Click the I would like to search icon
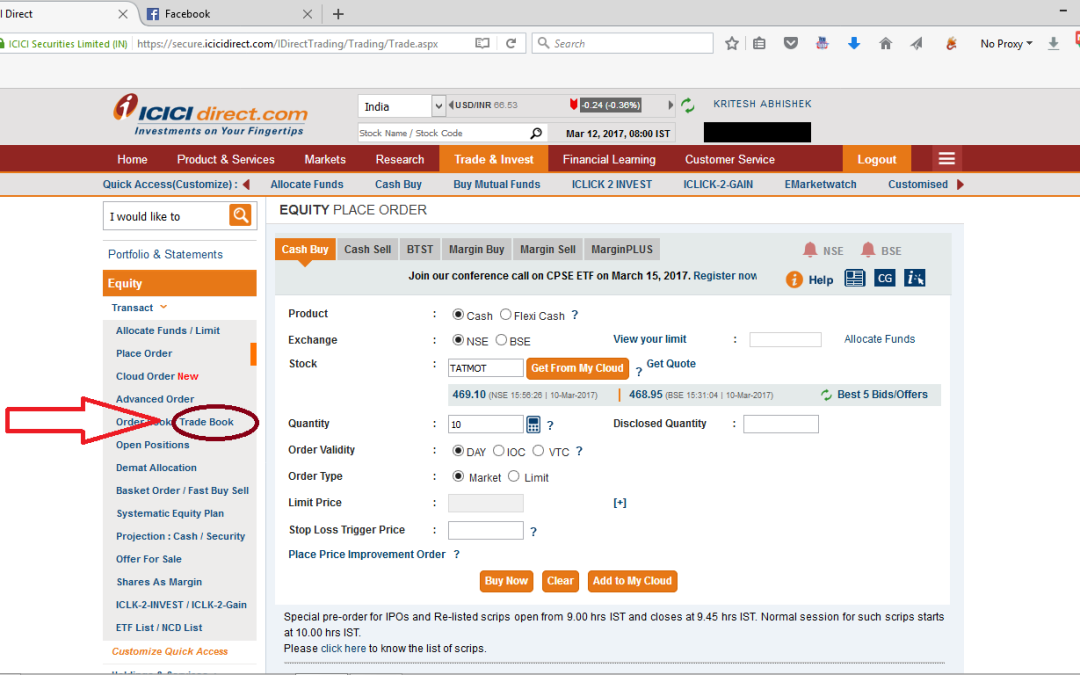The image size is (1080, 675). pos(240,216)
